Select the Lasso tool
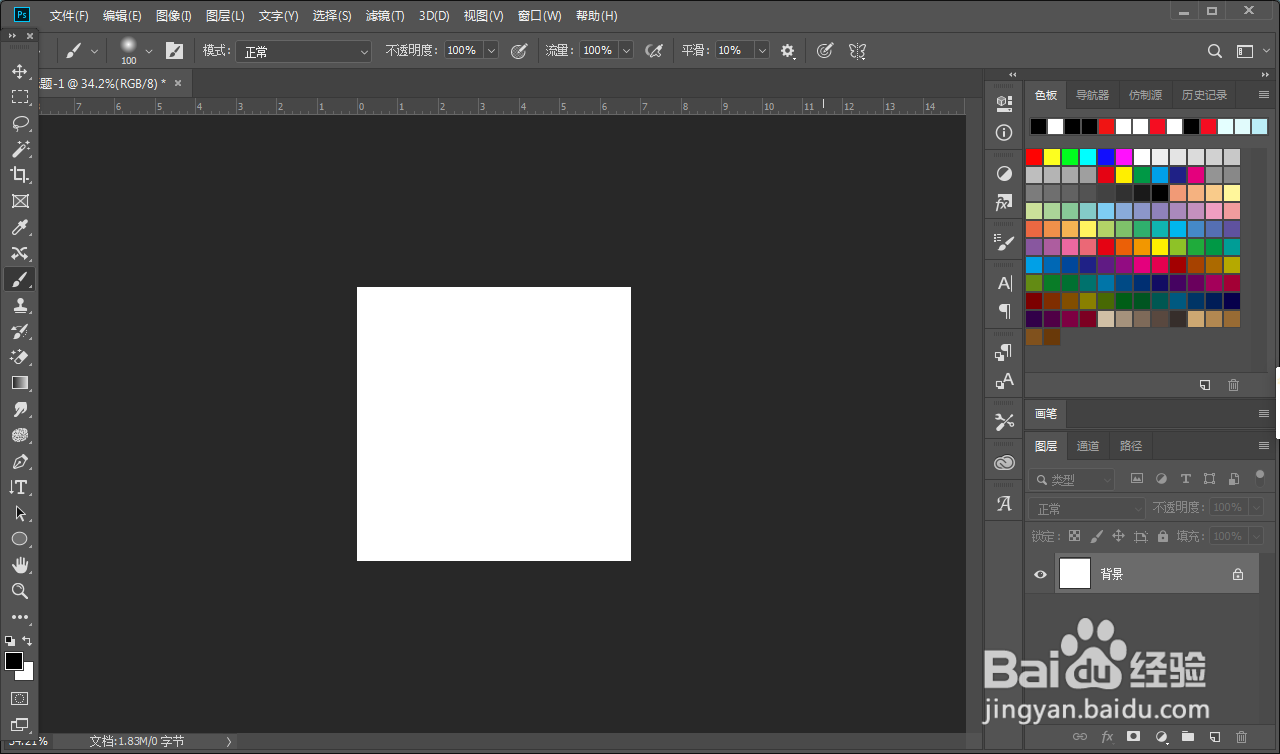This screenshot has height=754, width=1280. point(19,123)
